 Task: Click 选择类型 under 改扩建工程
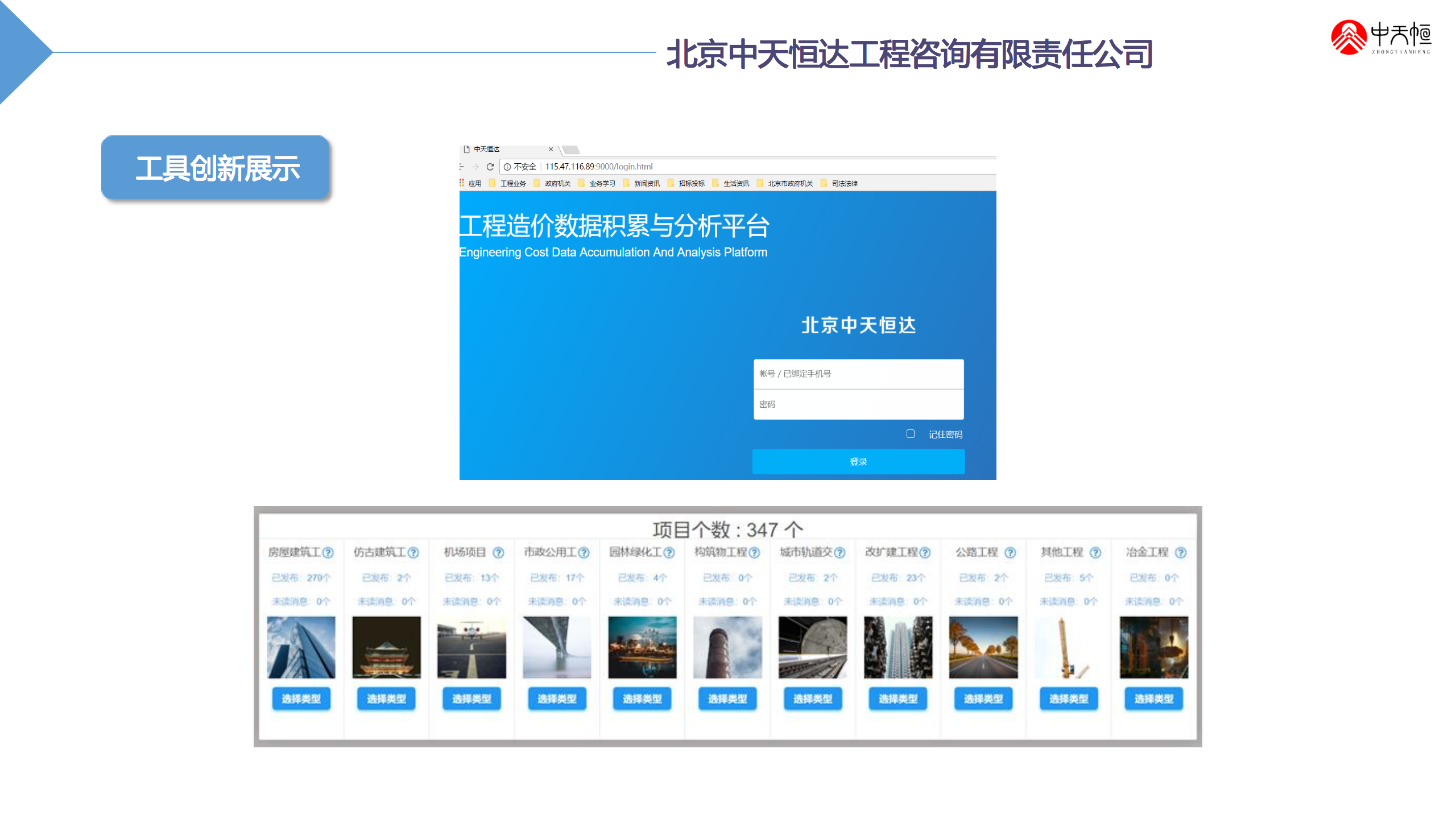click(x=899, y=698)
